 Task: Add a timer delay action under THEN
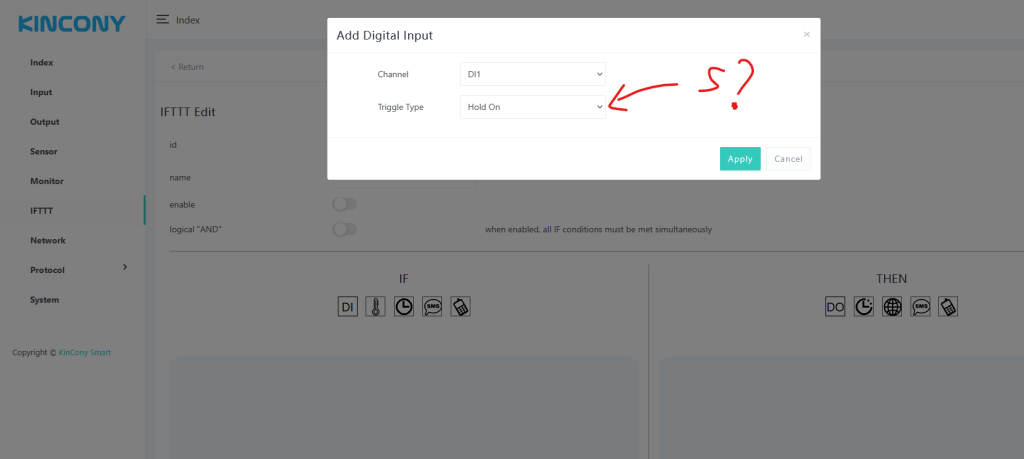pyautogui.click(x=863, y=307)
